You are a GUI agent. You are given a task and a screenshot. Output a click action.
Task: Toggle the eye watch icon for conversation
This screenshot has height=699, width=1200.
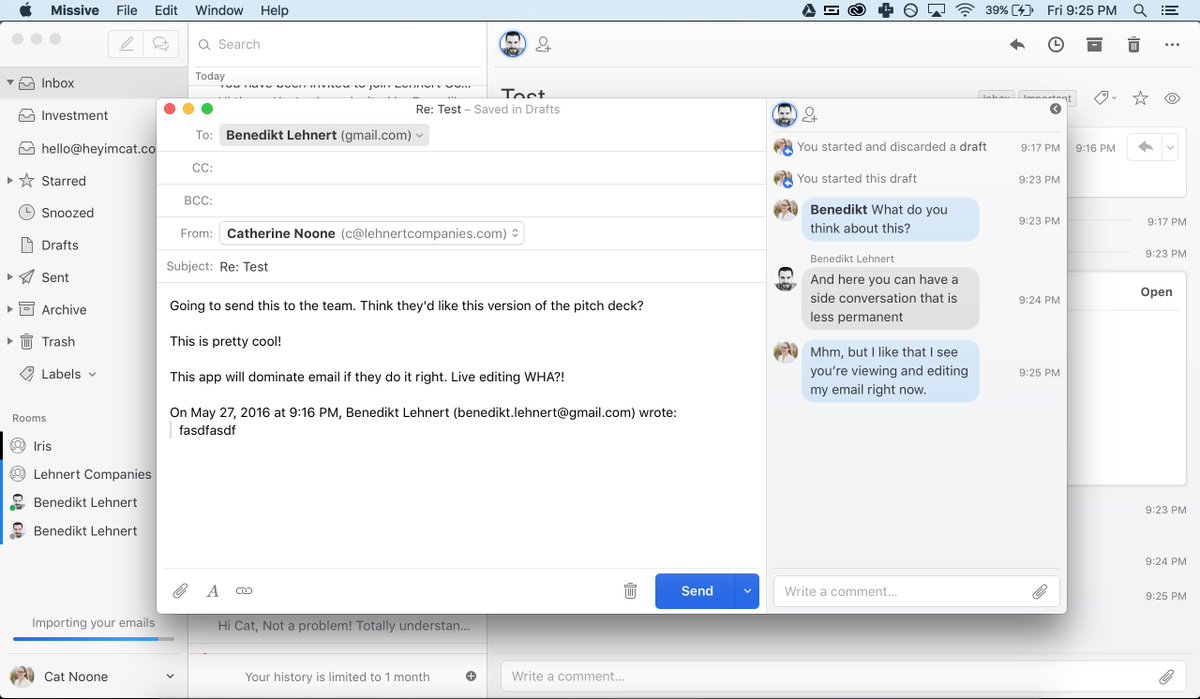1173,98
